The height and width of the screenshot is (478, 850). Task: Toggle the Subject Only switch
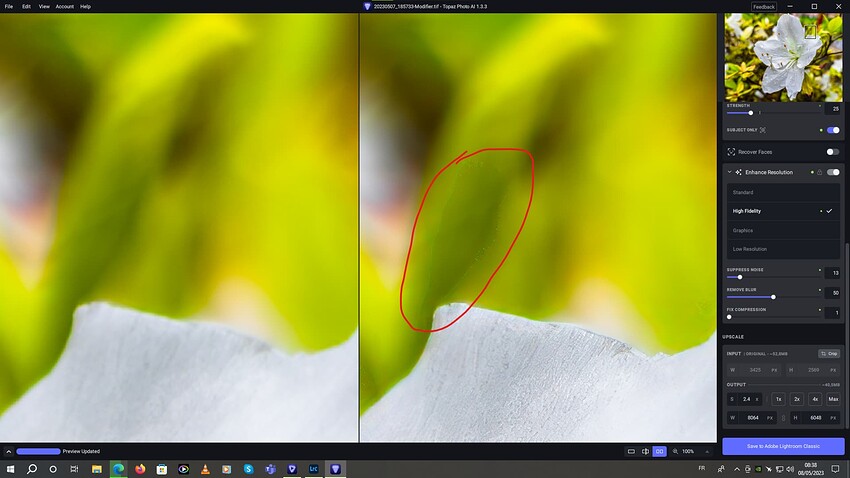[x=832, y=130]
